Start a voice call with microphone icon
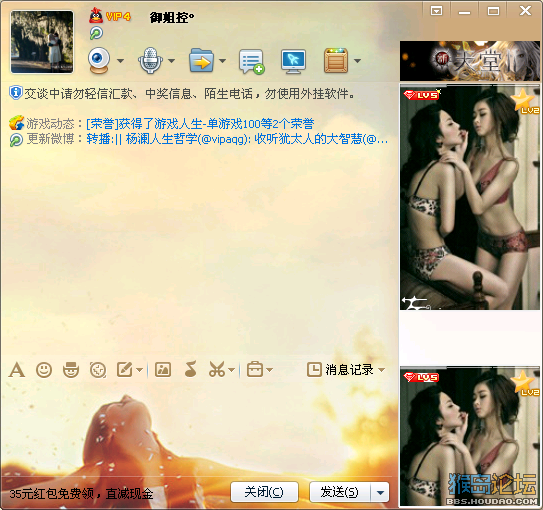543x510 pixels. pyautogui.click(x=150, y=60)
